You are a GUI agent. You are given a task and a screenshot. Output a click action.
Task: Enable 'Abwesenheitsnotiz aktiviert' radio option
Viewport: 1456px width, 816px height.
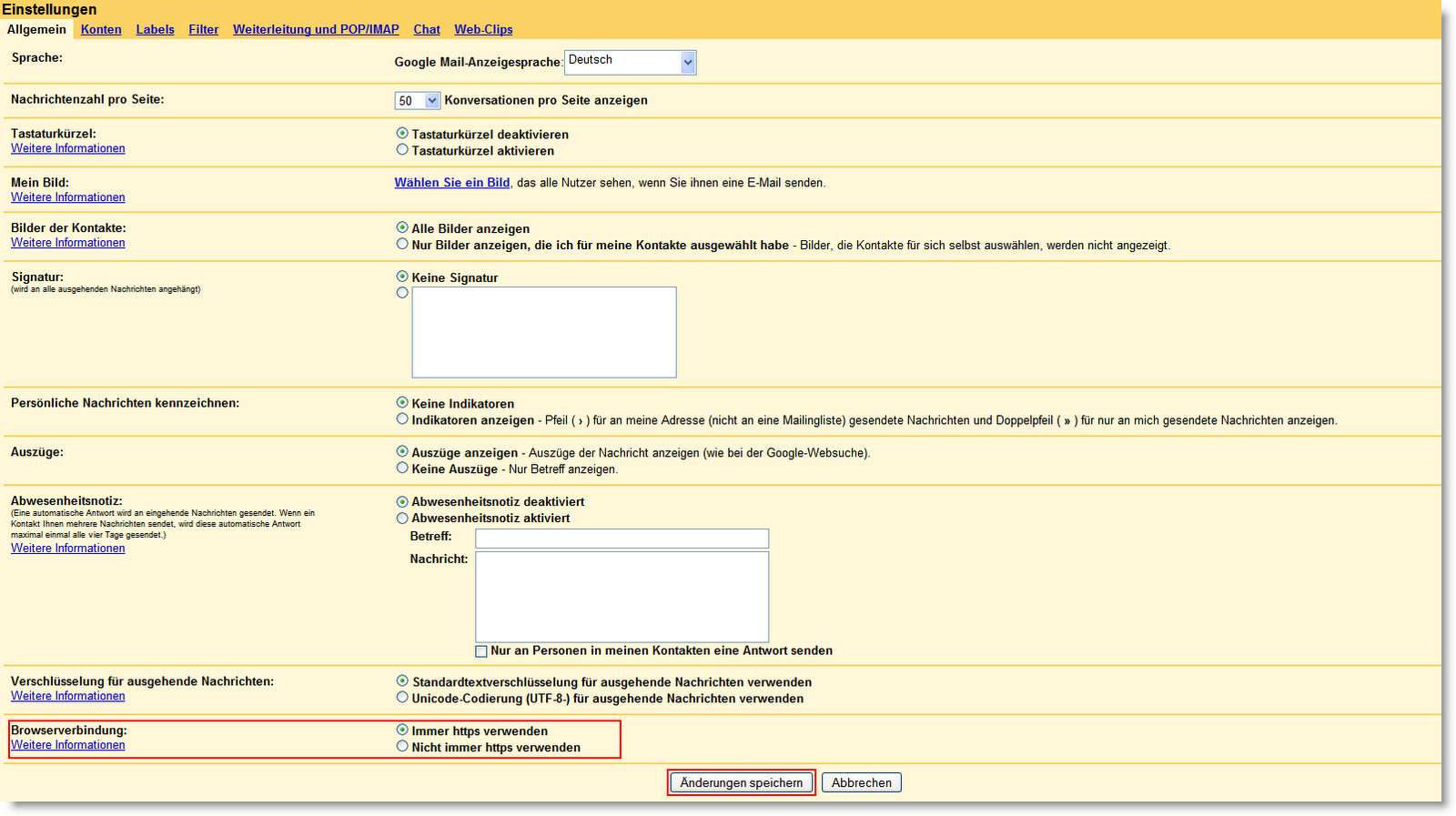[402, 518]
